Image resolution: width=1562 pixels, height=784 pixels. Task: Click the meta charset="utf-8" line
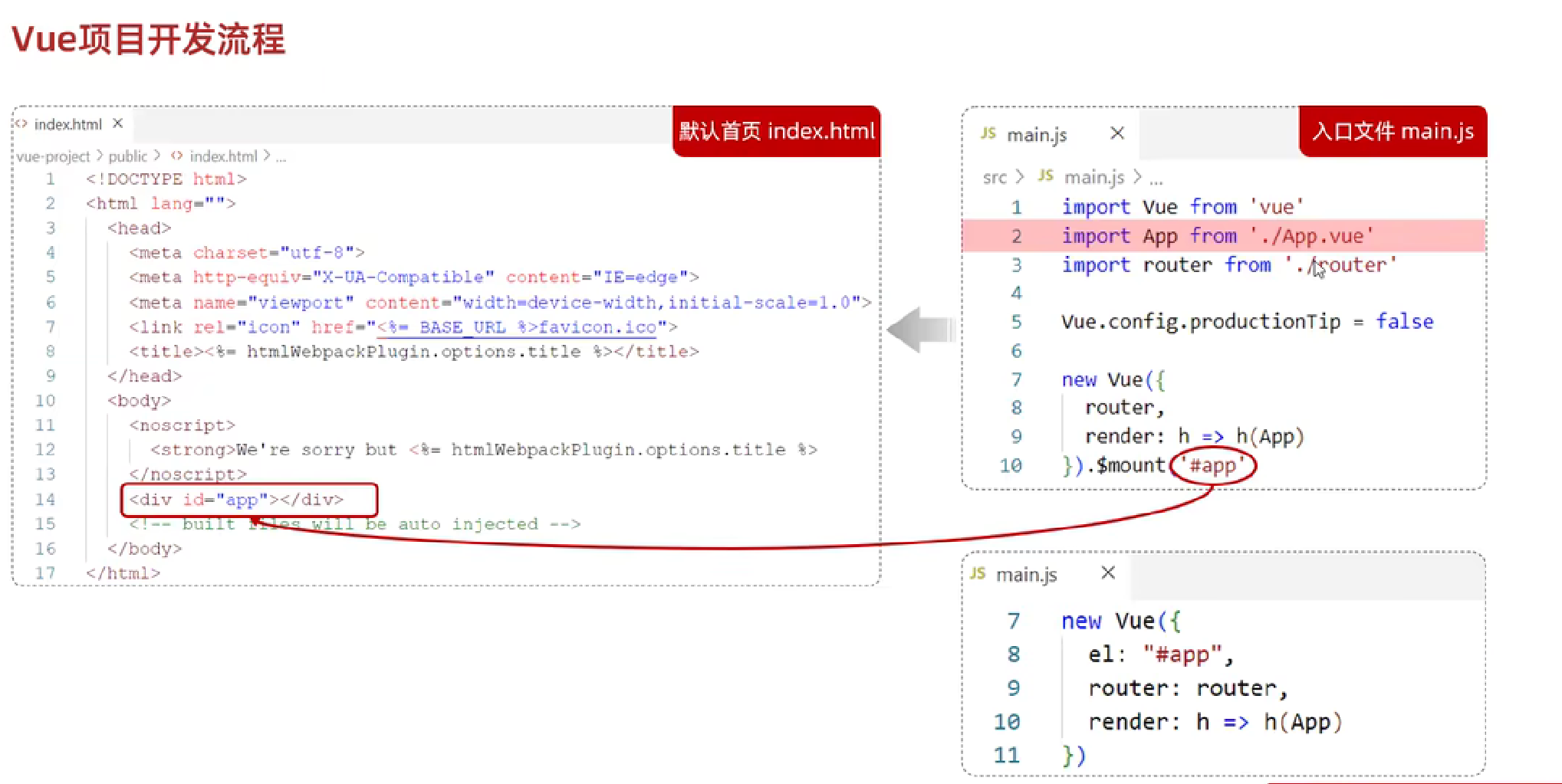coord(247,253)
